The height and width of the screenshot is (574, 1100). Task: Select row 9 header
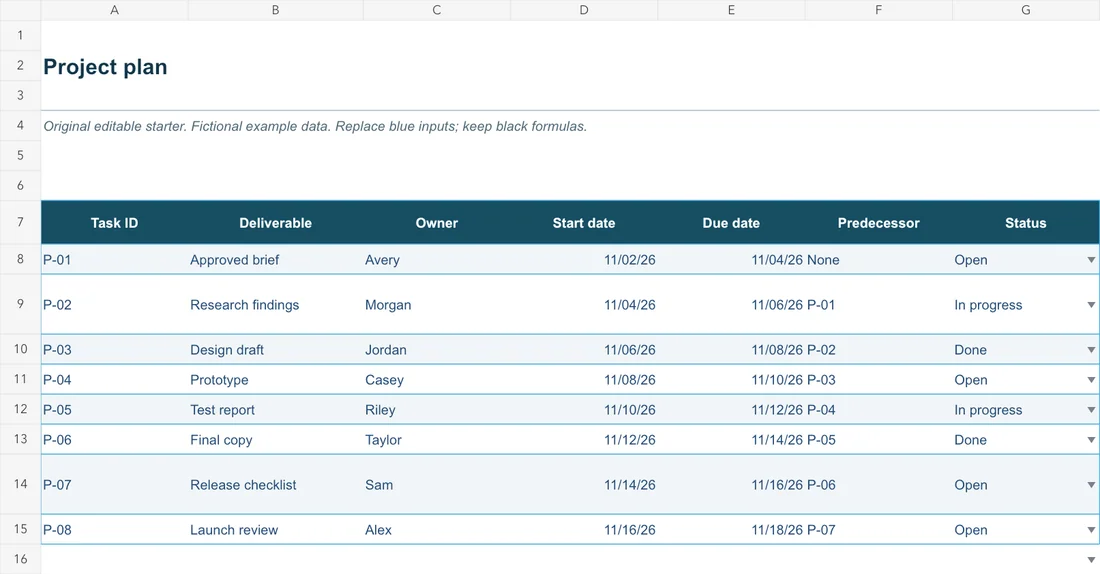pyautogui.click(x=20, y=305)
